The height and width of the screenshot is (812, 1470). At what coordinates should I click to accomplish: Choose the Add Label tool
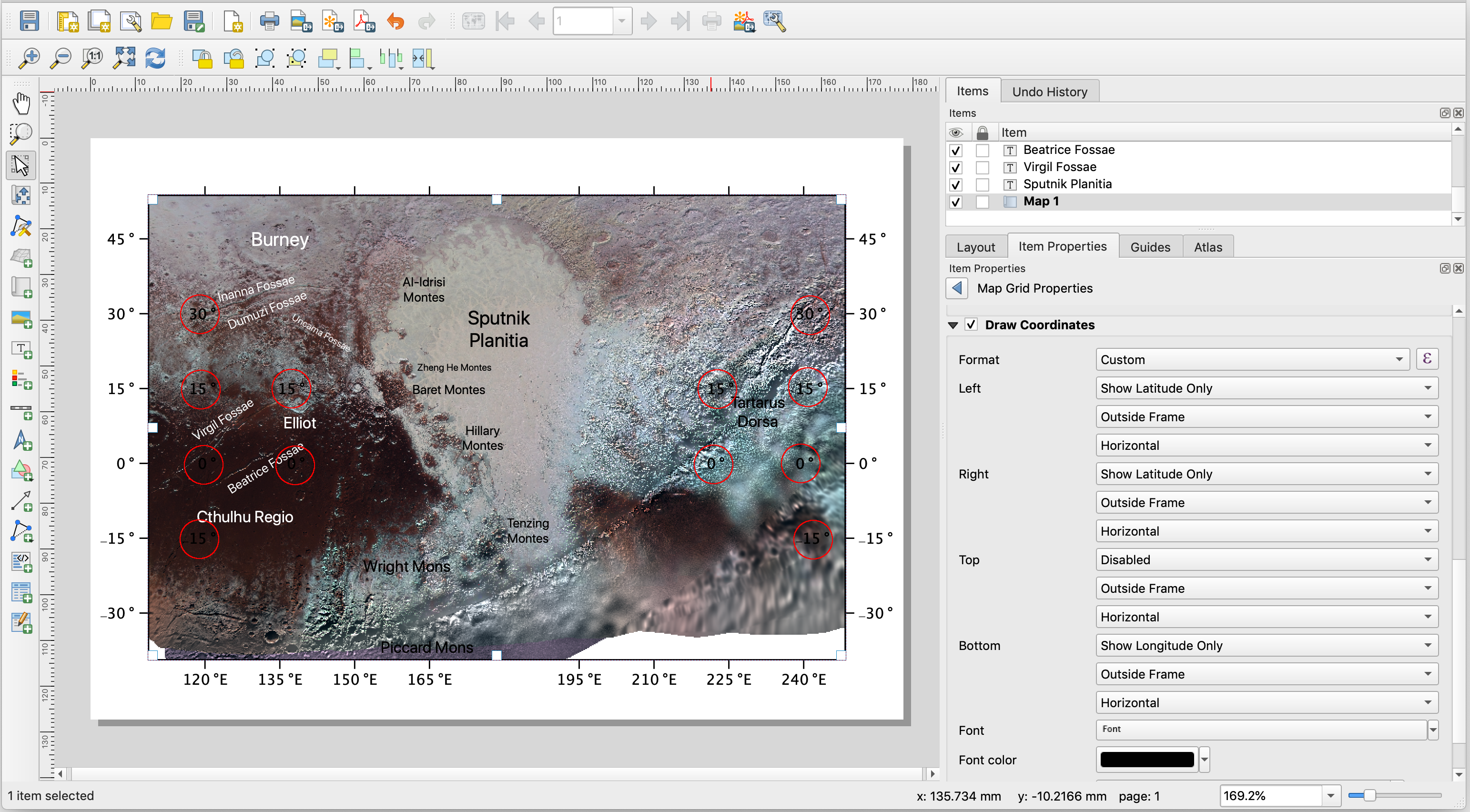(22, 350)
